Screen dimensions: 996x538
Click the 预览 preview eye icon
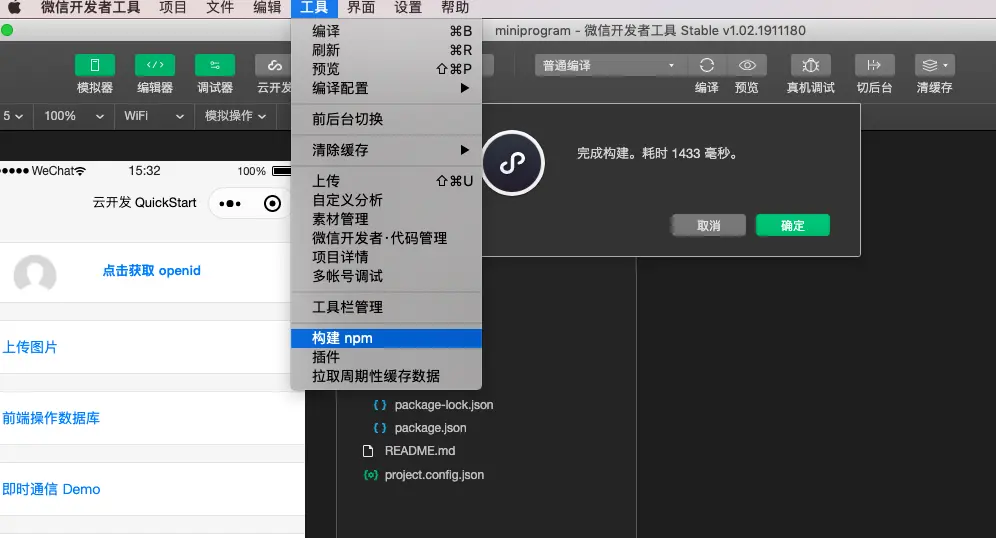(x=747, y=65)
